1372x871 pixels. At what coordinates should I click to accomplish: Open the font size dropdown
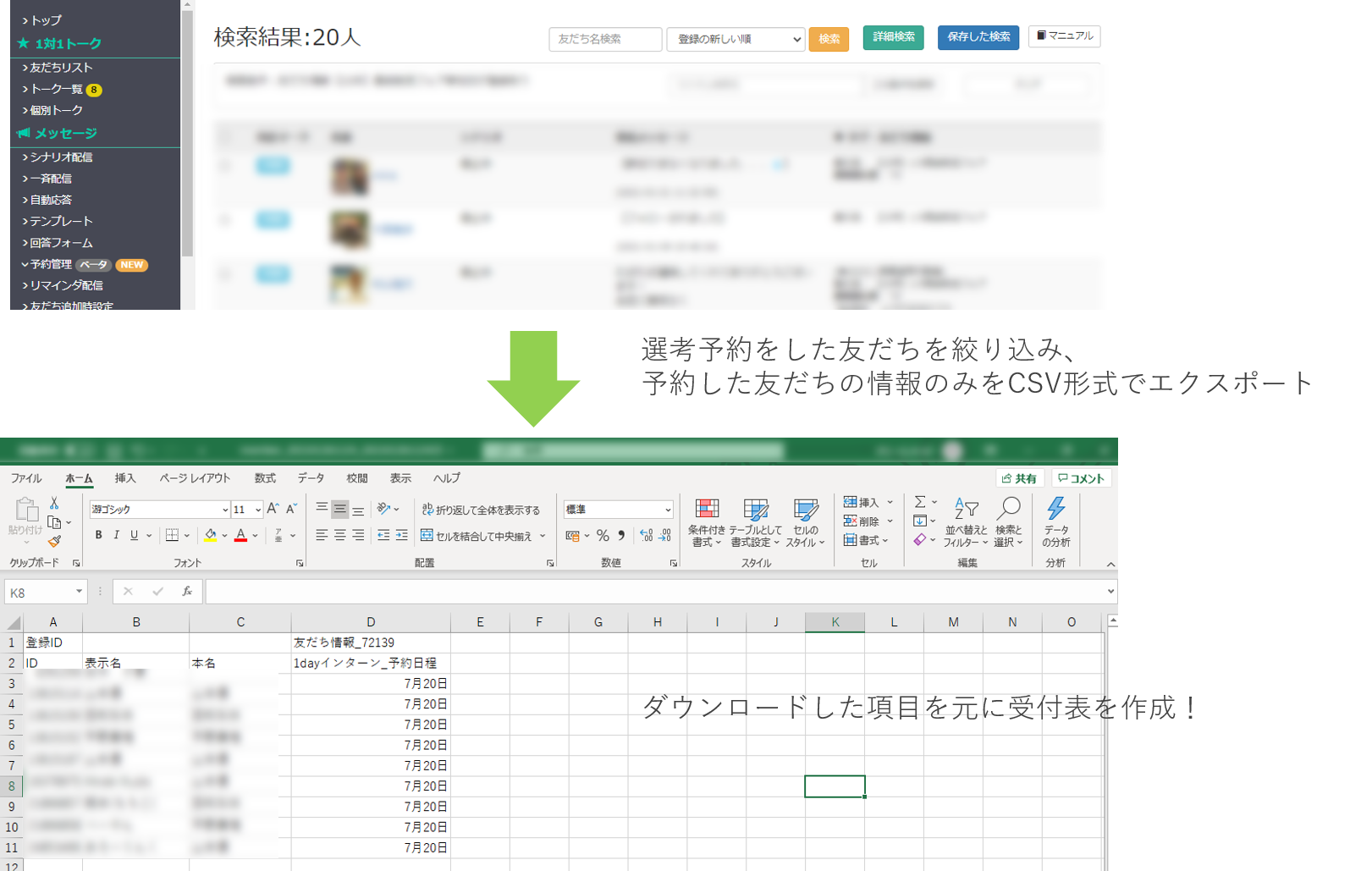click(x=257, y=510)
